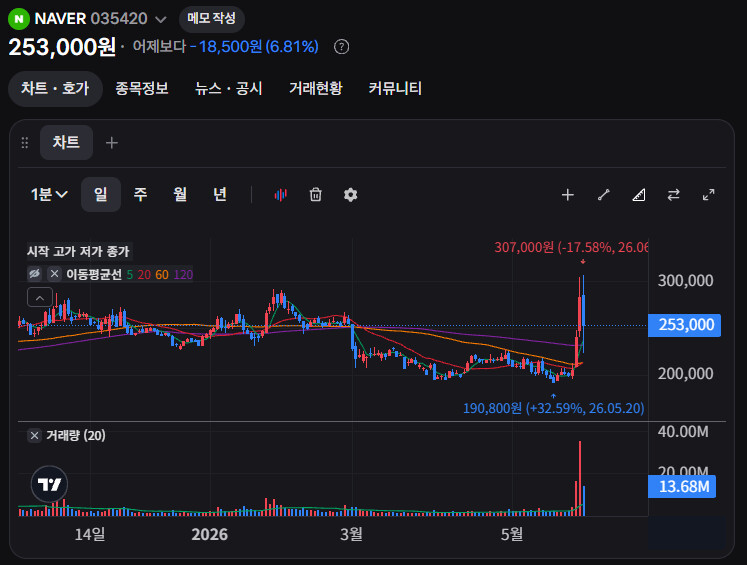Select the trend line drawing tool
The width and height of the screenshot is (747, 565).
(x=604, y=195)
